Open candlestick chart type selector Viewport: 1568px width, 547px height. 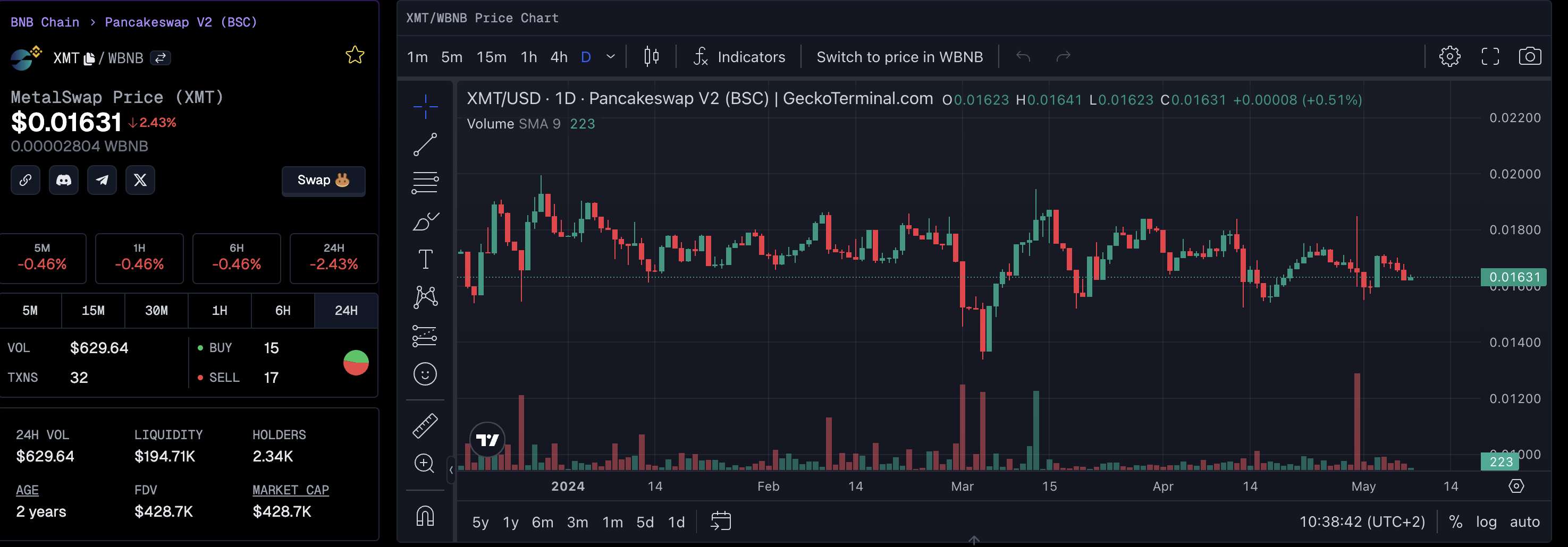(x=651, y=57)
